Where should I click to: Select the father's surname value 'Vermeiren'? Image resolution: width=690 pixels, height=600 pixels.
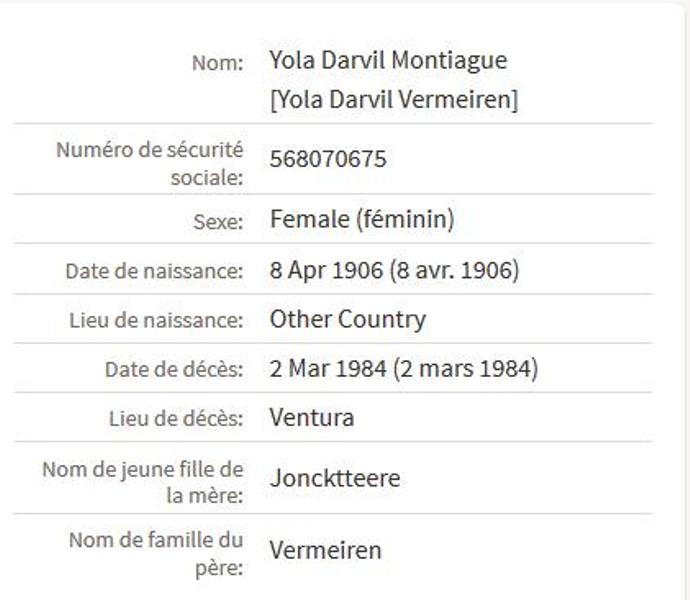pos(326,550)
